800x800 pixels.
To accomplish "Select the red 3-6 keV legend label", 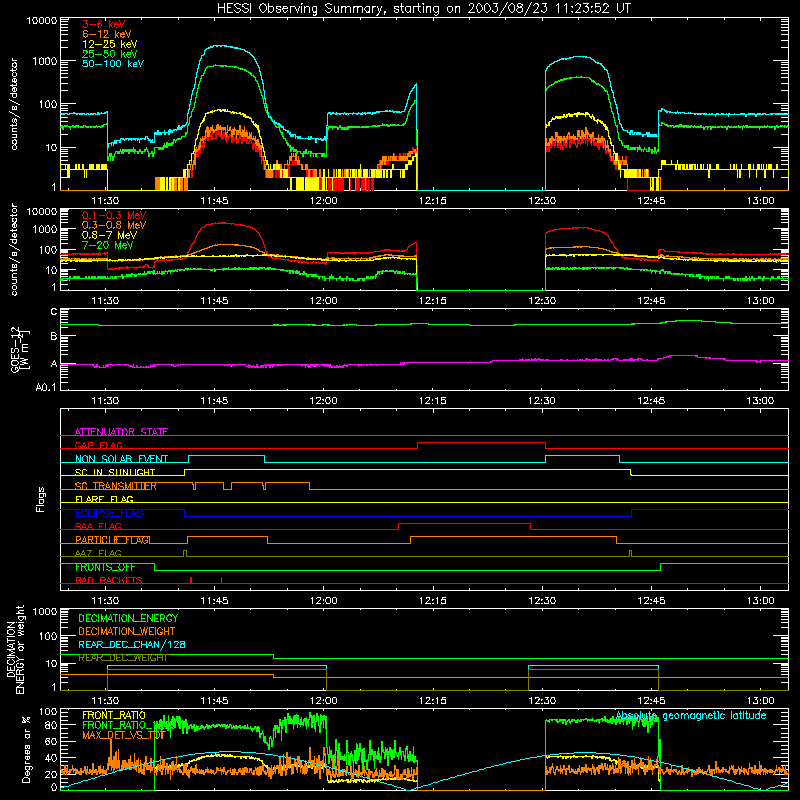I will point(104,24).
